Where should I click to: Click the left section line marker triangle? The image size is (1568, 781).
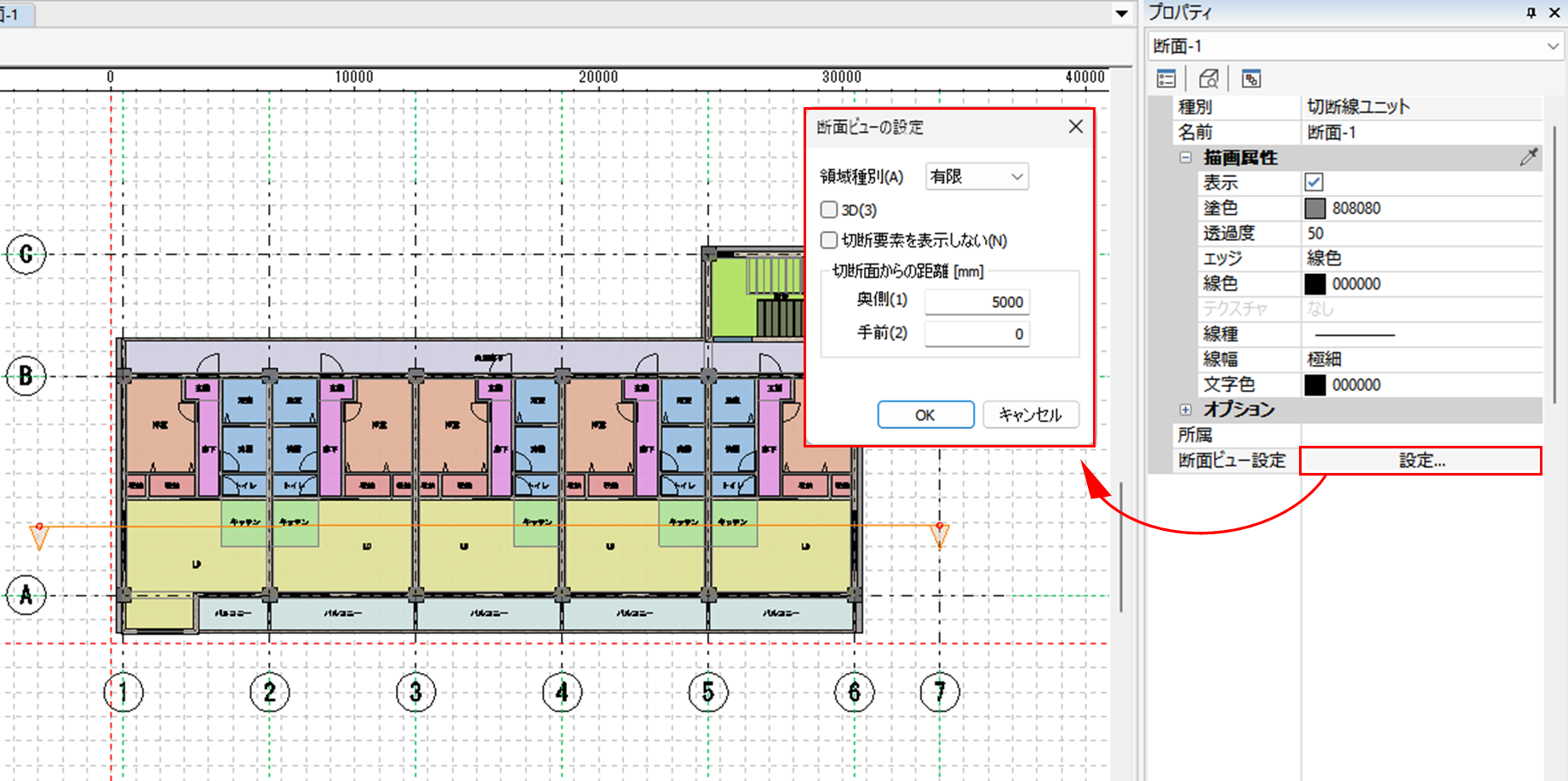[x=39, y=536]
